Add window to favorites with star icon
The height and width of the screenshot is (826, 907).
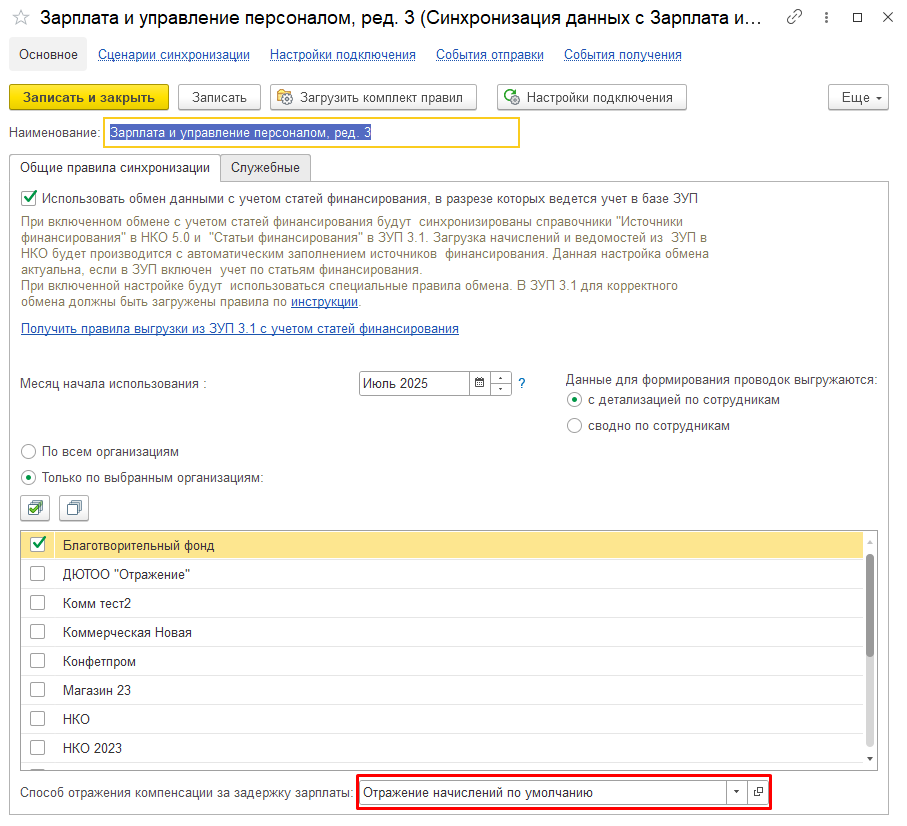[21, 18]
